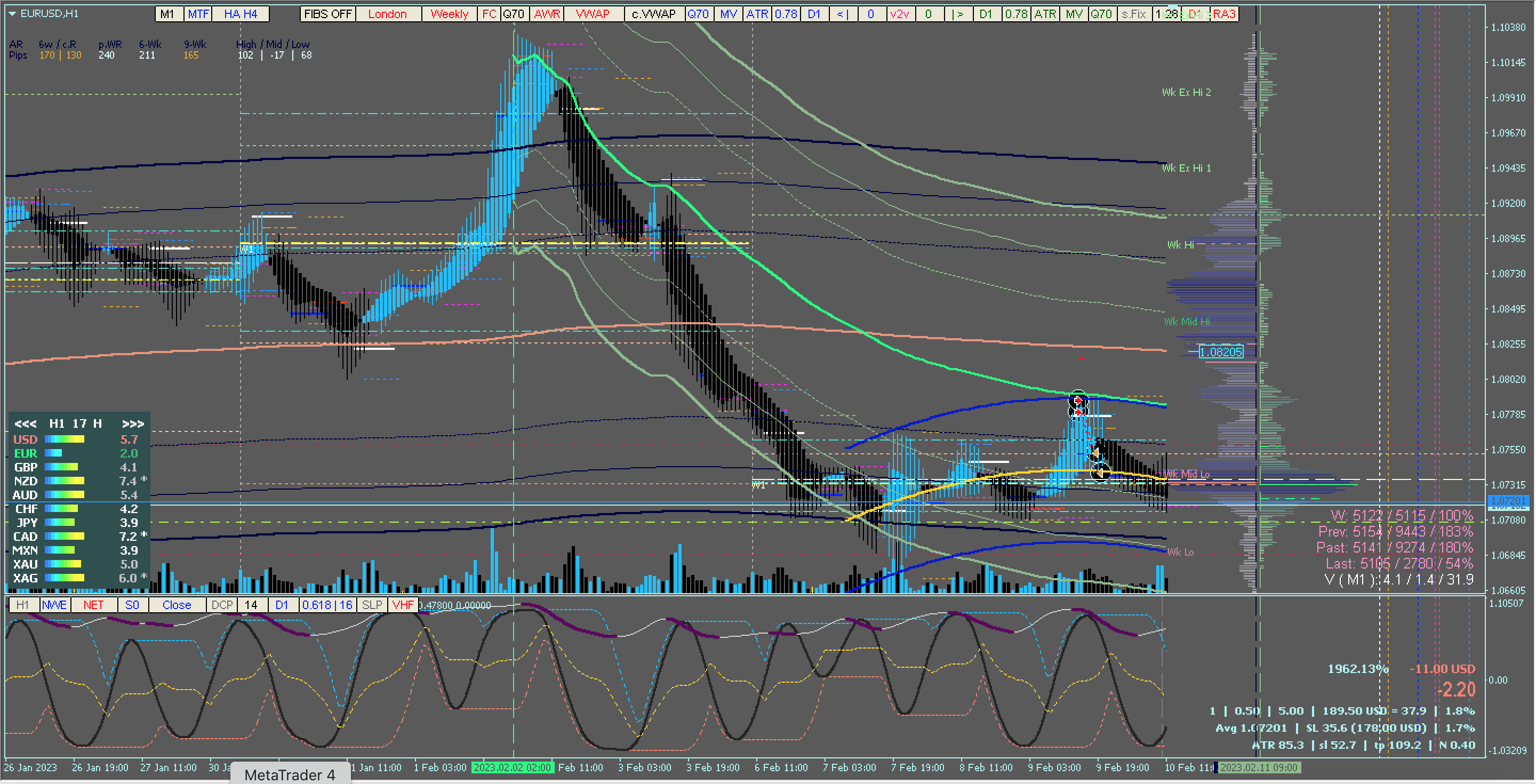Viewport: 1536px width, 784px height.
Task: Open the EURUSD,H1 chart dropdown arrow
Action: coord(12,13)
